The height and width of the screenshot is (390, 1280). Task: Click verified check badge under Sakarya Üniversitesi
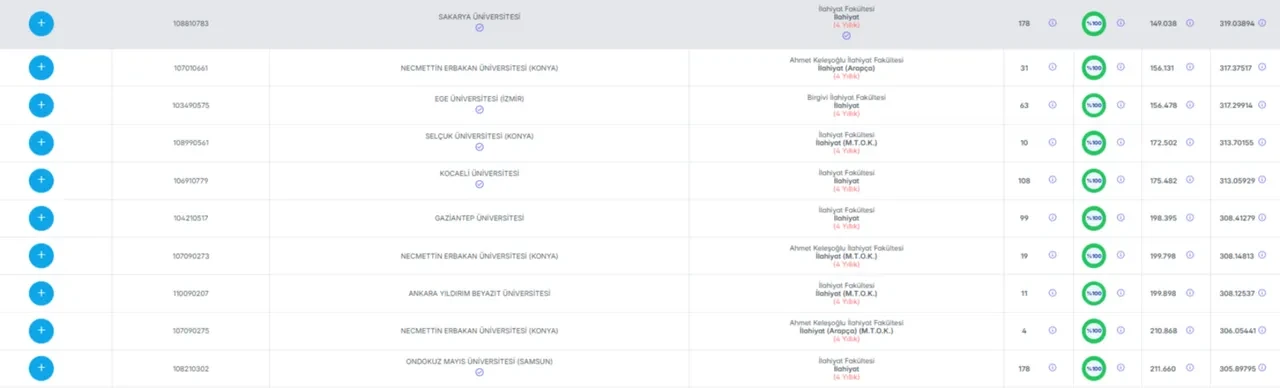coord(480,28)
